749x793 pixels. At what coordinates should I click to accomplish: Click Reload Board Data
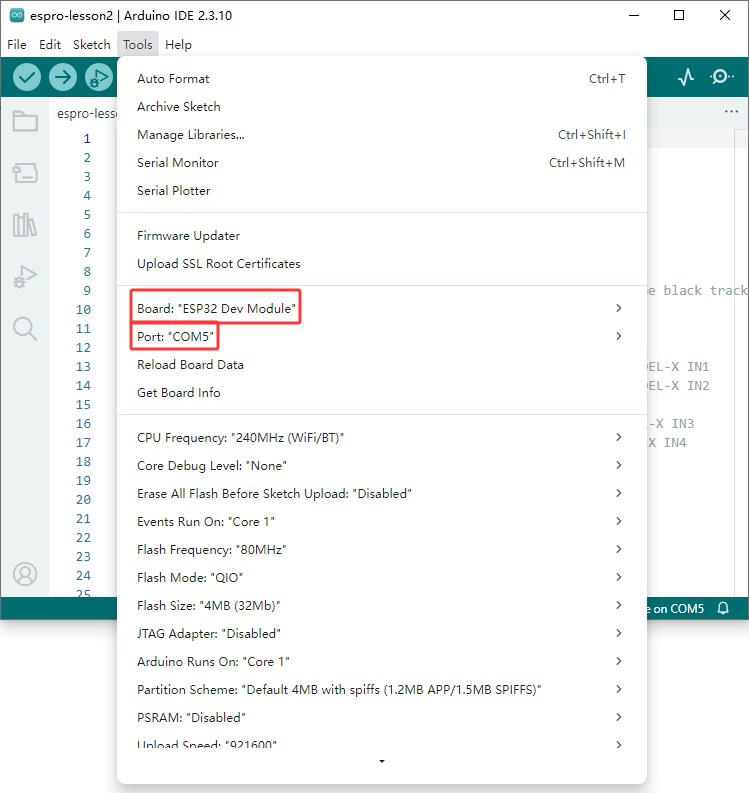[x=382, y=365]
